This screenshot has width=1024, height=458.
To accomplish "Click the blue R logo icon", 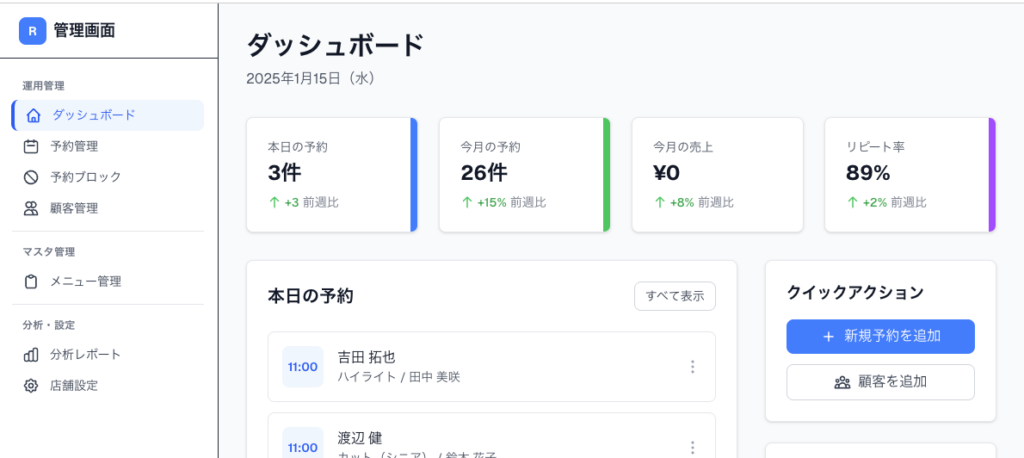I will [x=33, y=31].
